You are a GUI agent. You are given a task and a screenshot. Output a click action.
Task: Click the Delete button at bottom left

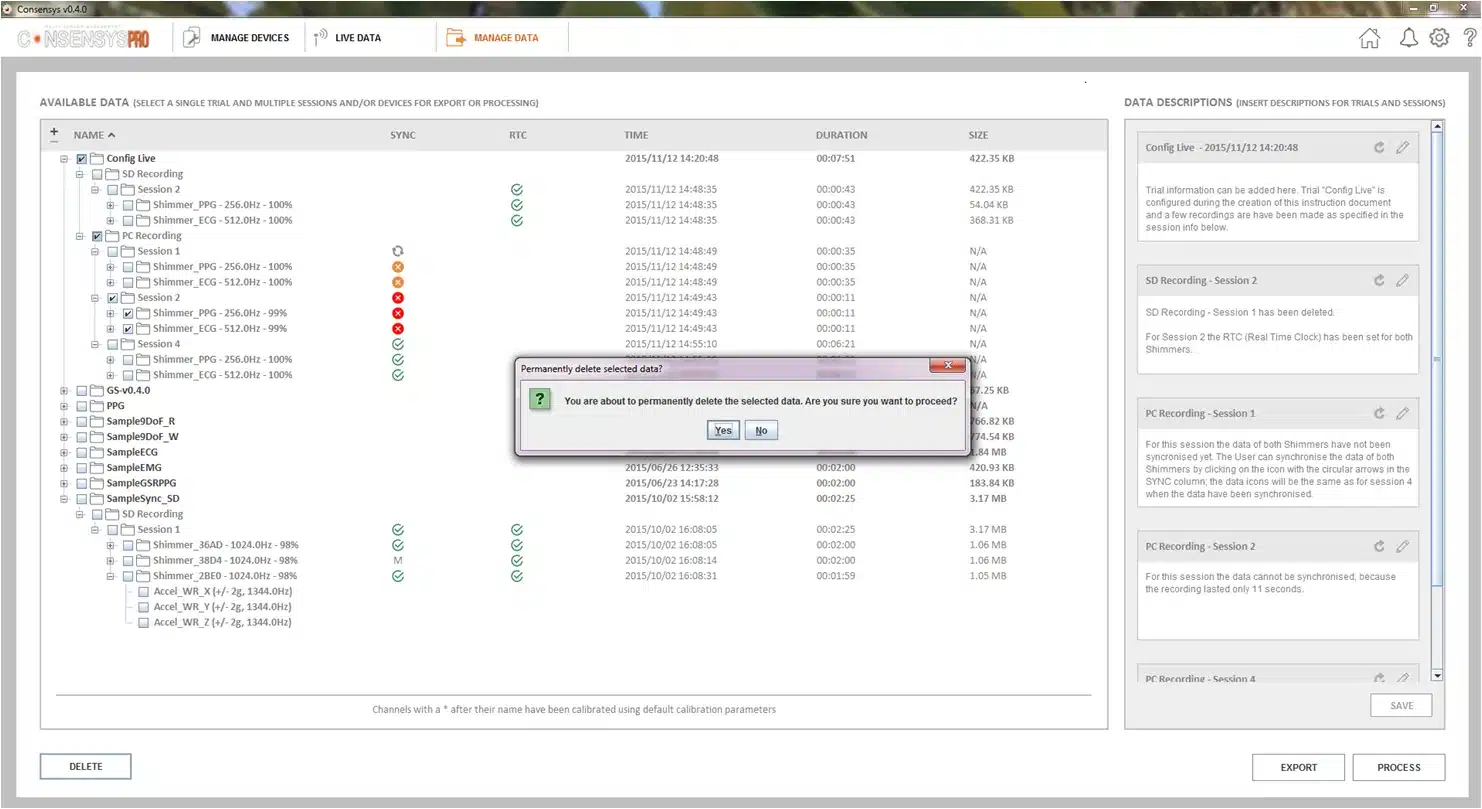pos(86,767)
